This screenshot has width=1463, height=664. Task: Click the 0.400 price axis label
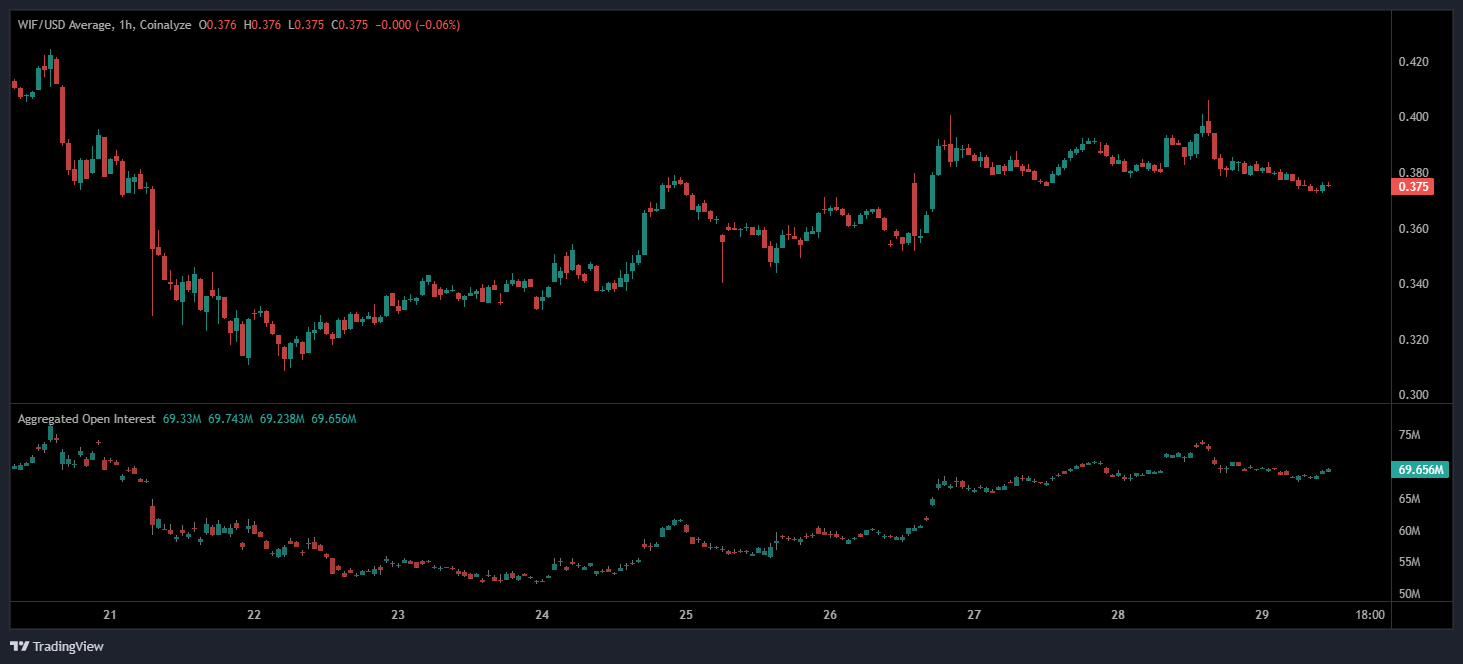tap(1413, 117)
